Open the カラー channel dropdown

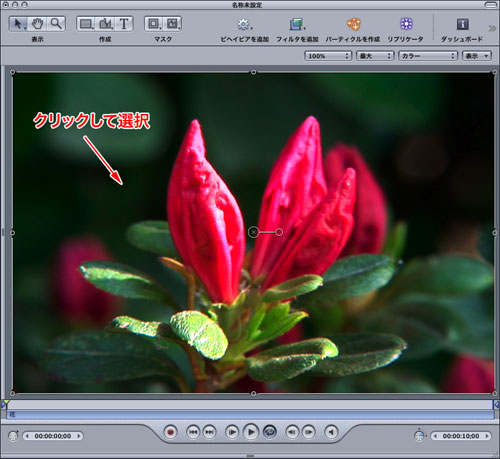[x=428, y=56]
